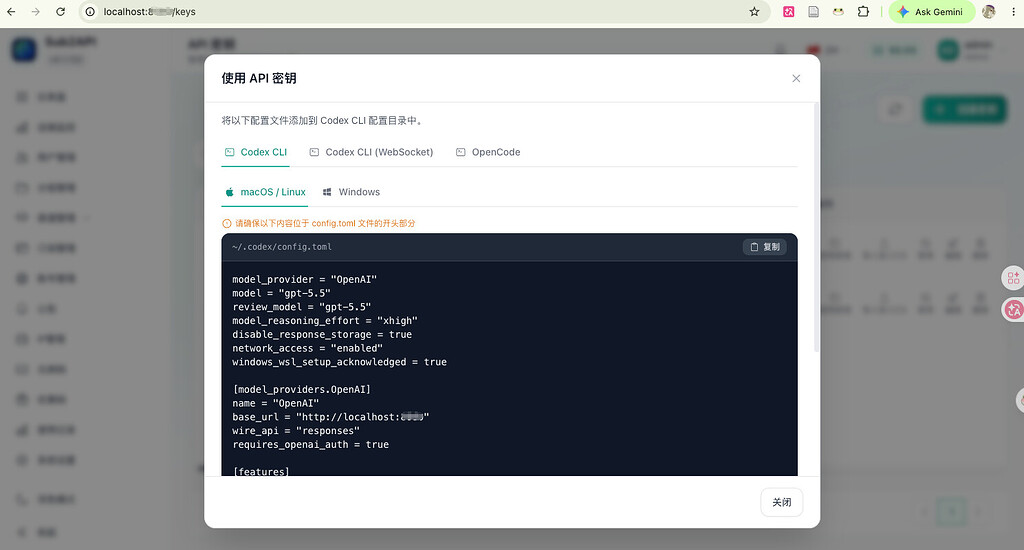The height and width of the screenshot is (550, 1024).
Task: Reload the current page
Action: [x=60, y=12]
